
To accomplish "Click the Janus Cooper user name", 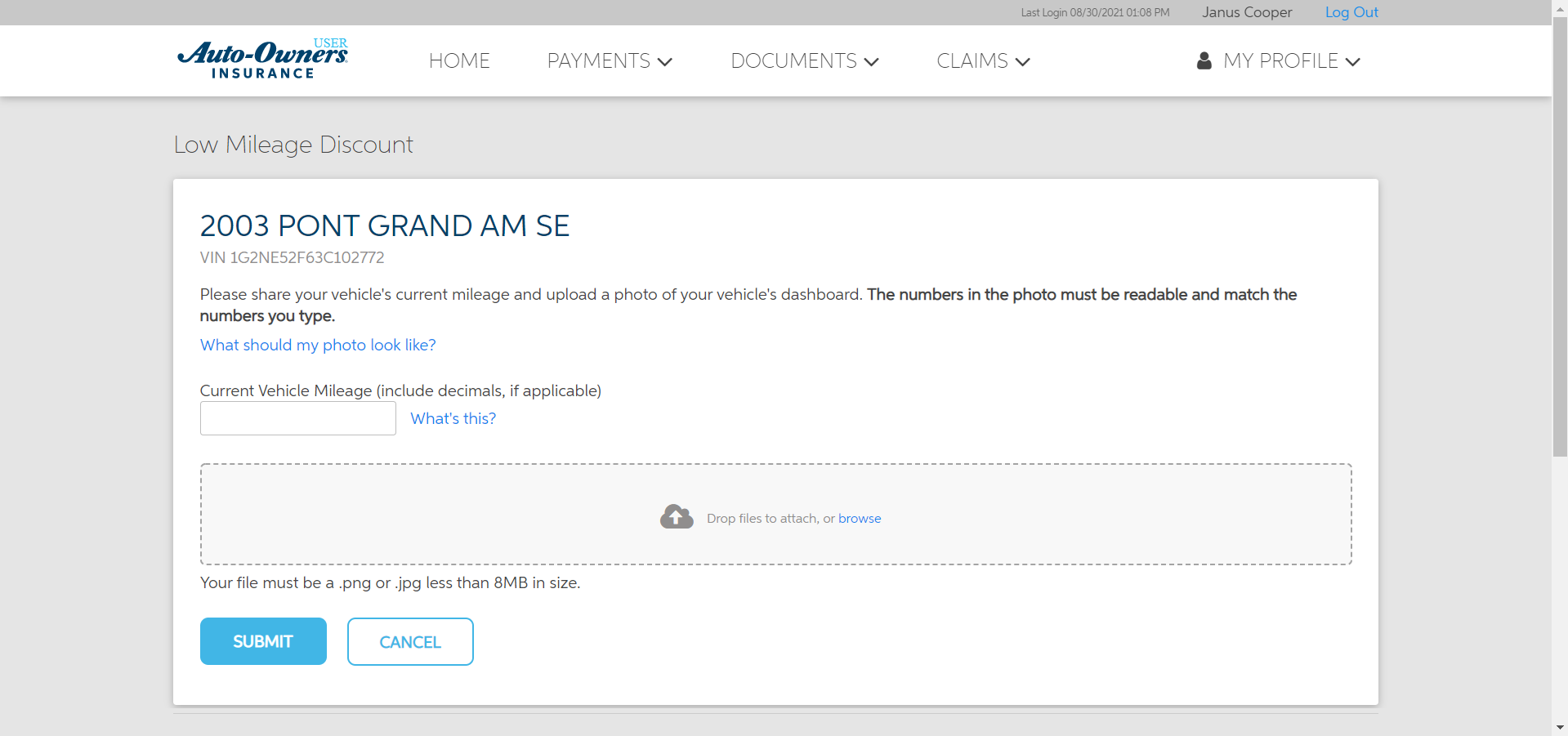I will [1247, 12].
